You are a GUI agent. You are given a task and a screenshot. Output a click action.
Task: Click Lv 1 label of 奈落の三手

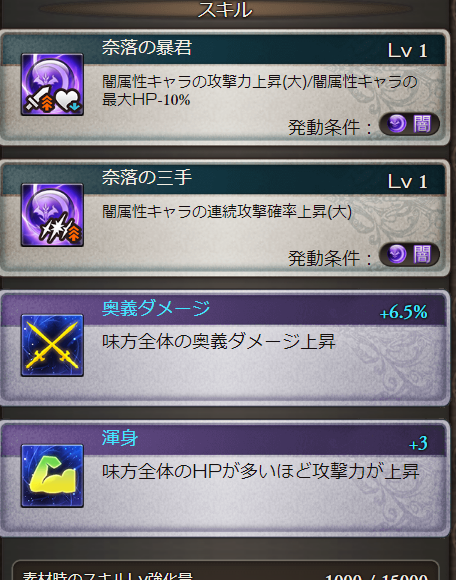(407, 182)
